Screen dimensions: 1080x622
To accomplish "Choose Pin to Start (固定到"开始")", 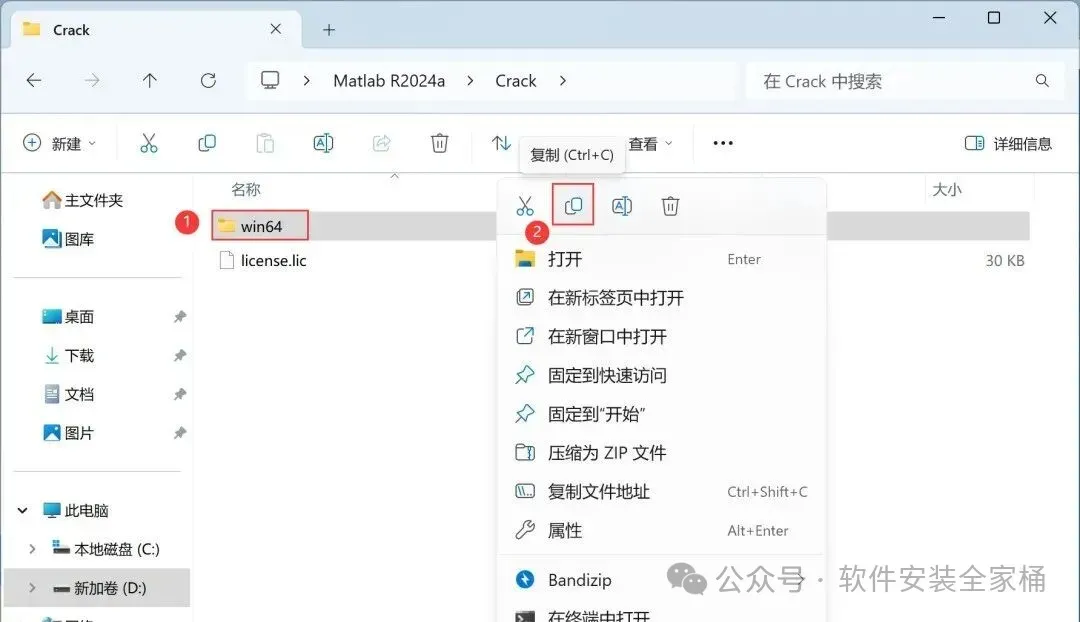I will 661,414.
